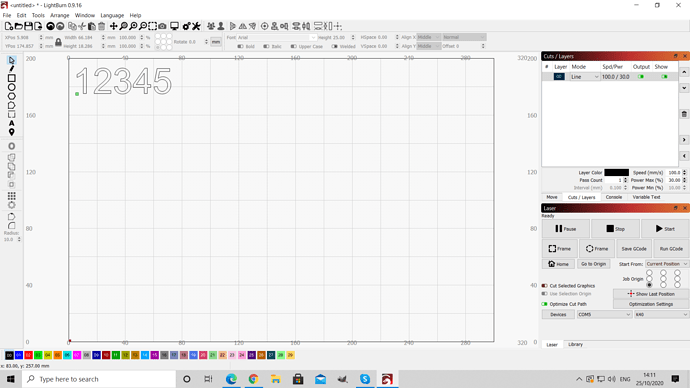The width and height of the screenshot is (690, 388).
Task: Select the Position Laser marker tool
Action: tap(11, 132)
